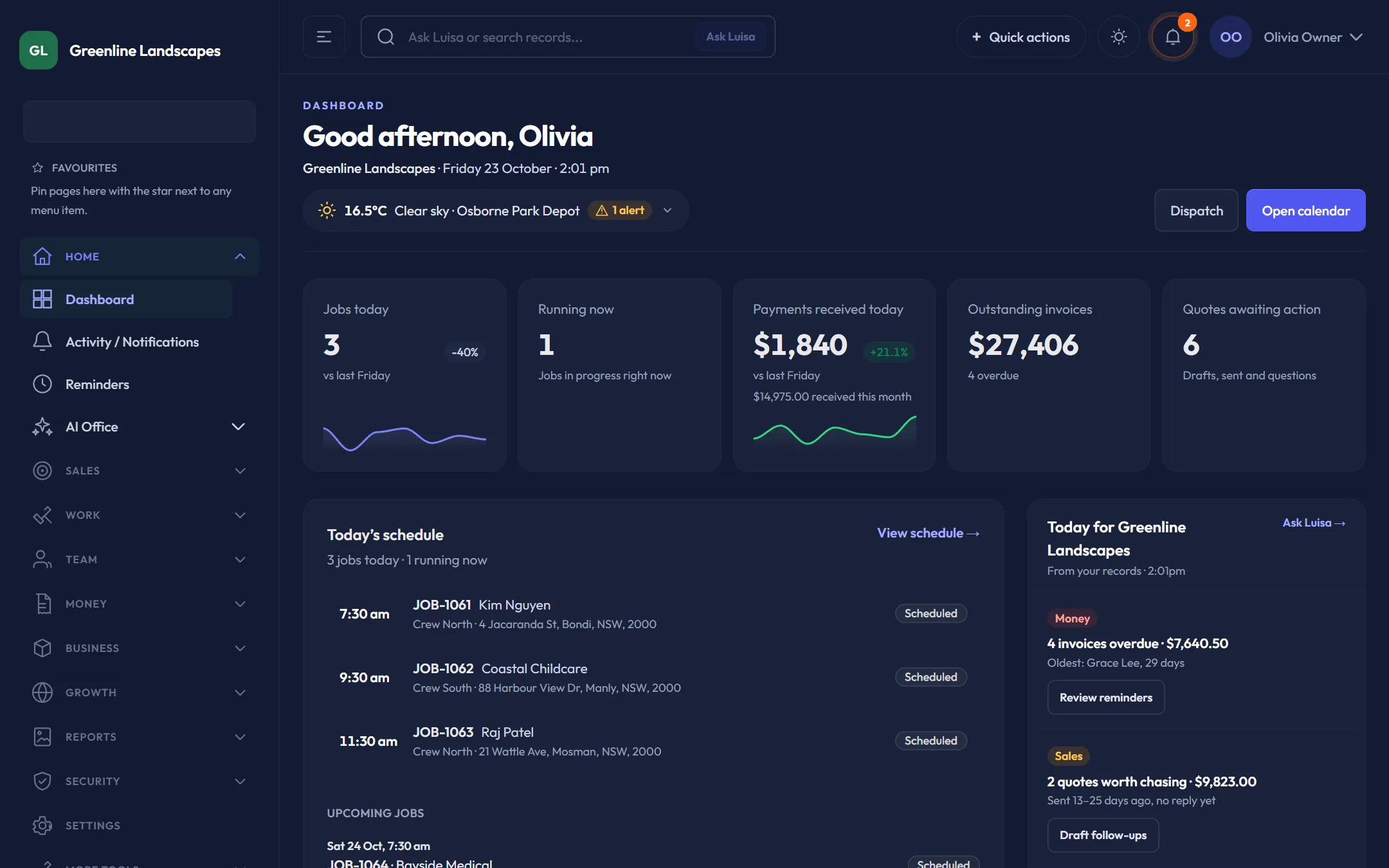Click the Favourites star icon

(37, 168)
